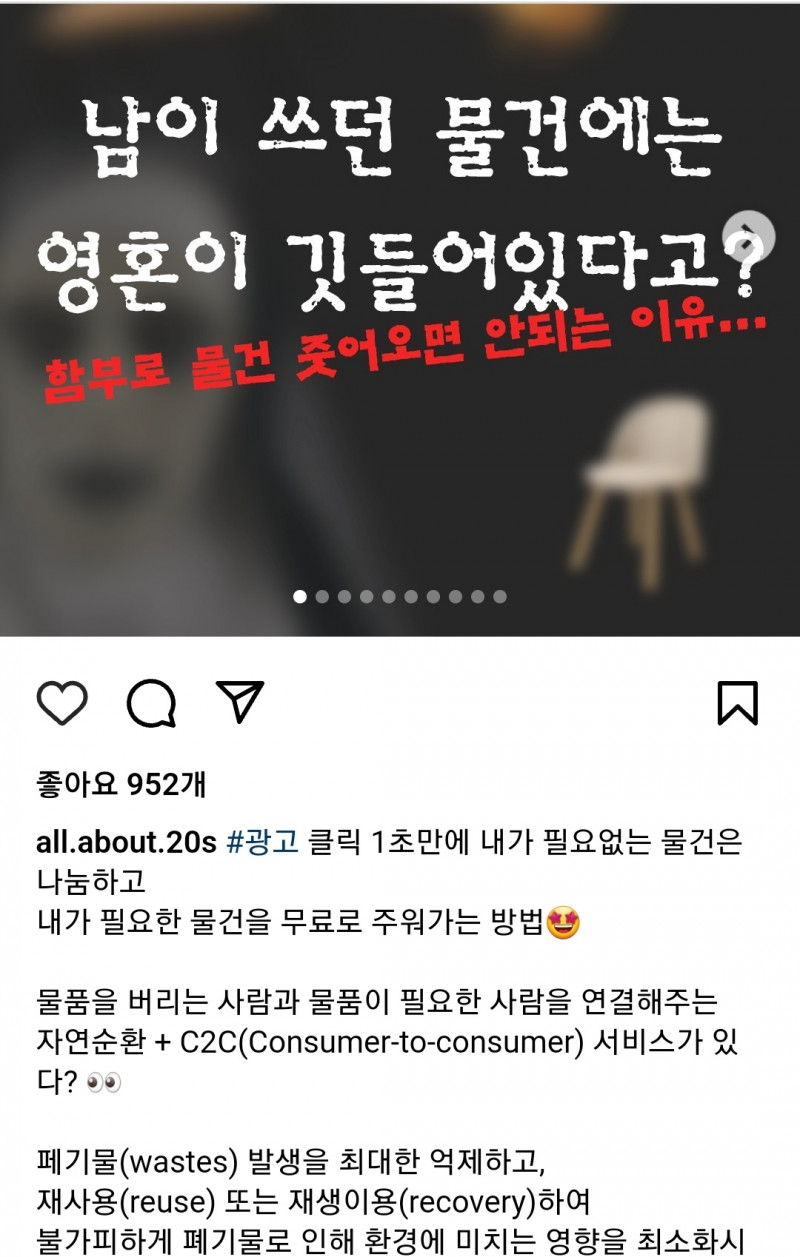Save the post with the bookmark icon

[738, 703]
